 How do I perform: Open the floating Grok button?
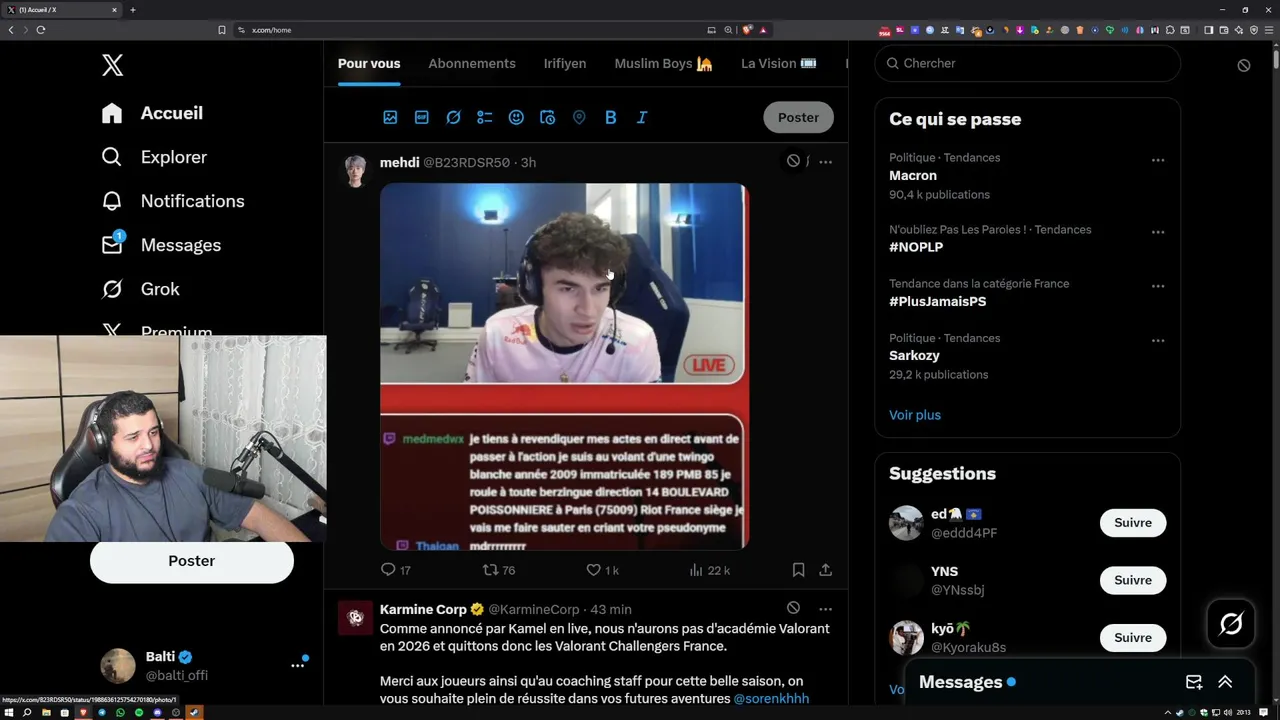coord(1231,624)
